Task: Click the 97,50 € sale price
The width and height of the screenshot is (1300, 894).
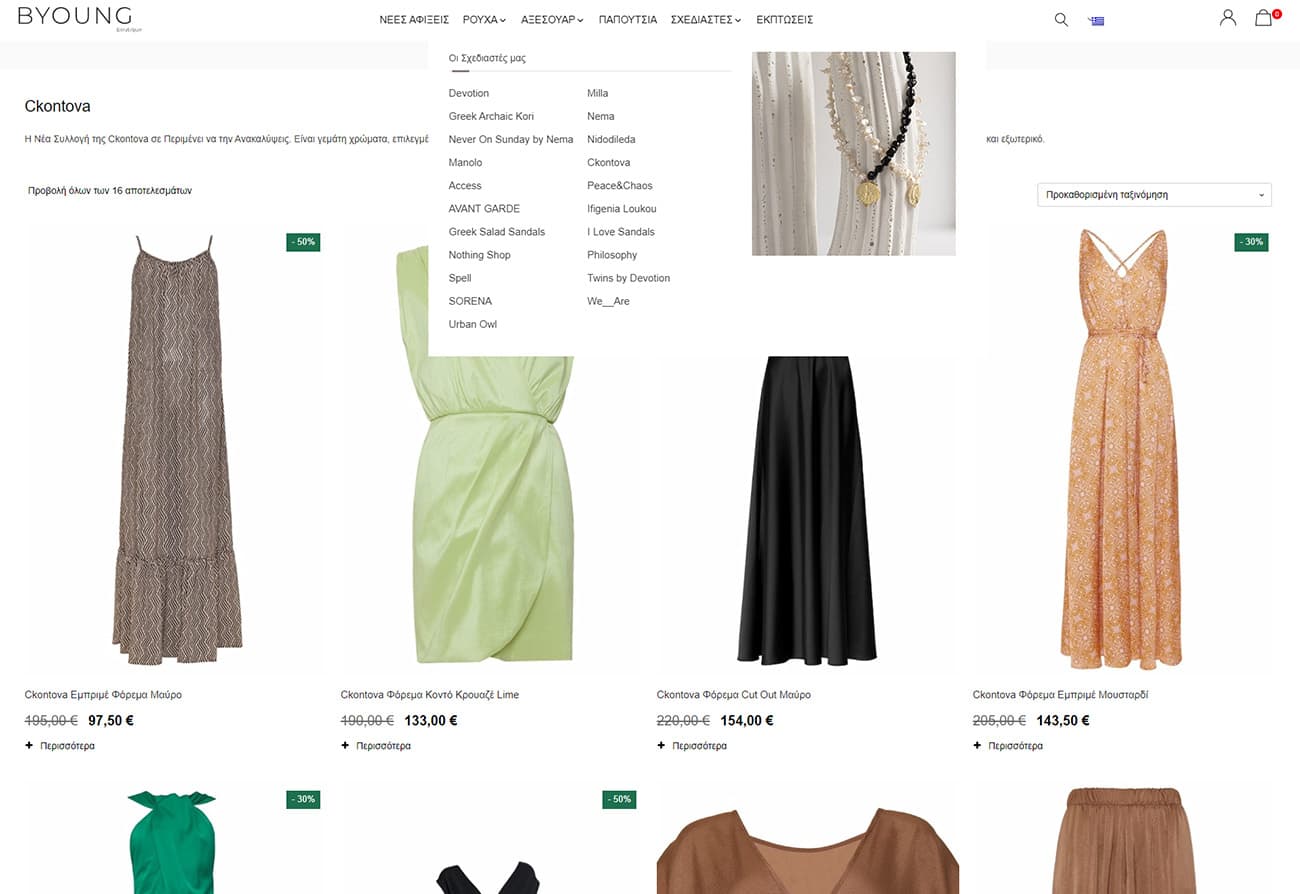Action: tap(111, 720)
